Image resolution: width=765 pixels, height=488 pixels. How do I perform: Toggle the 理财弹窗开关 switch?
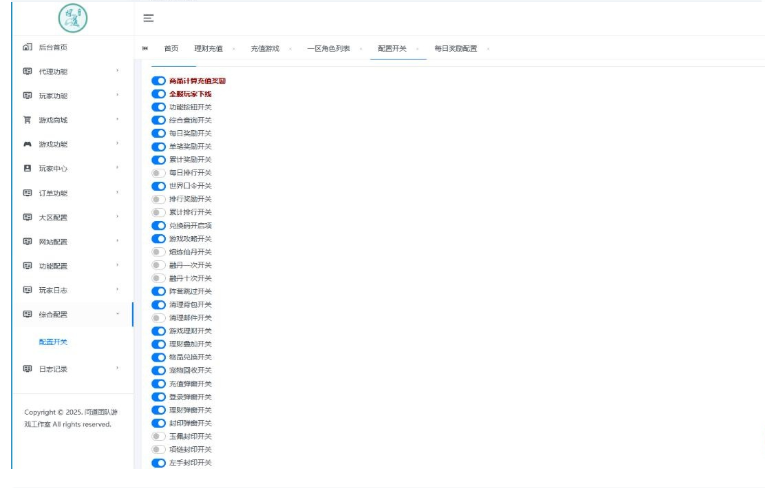coord(159,410)
